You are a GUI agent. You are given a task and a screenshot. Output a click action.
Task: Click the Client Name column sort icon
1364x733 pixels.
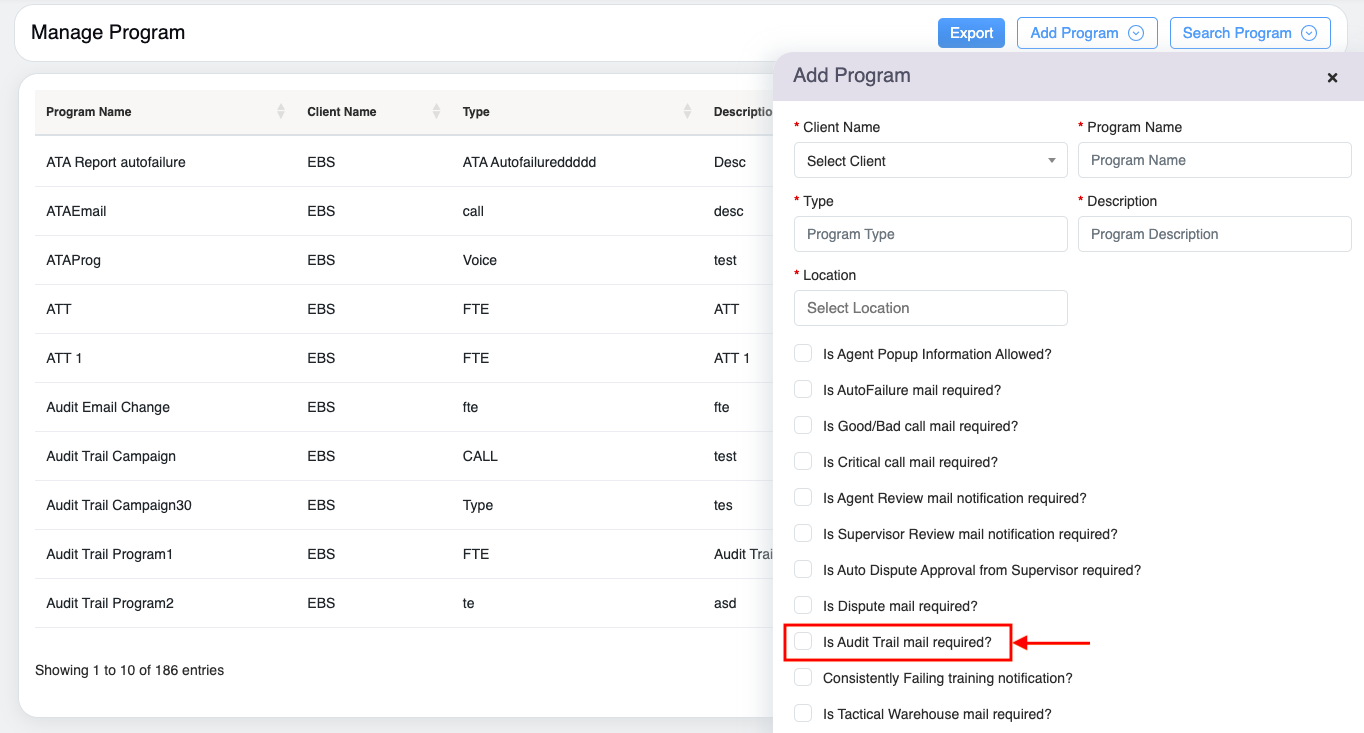436,112
